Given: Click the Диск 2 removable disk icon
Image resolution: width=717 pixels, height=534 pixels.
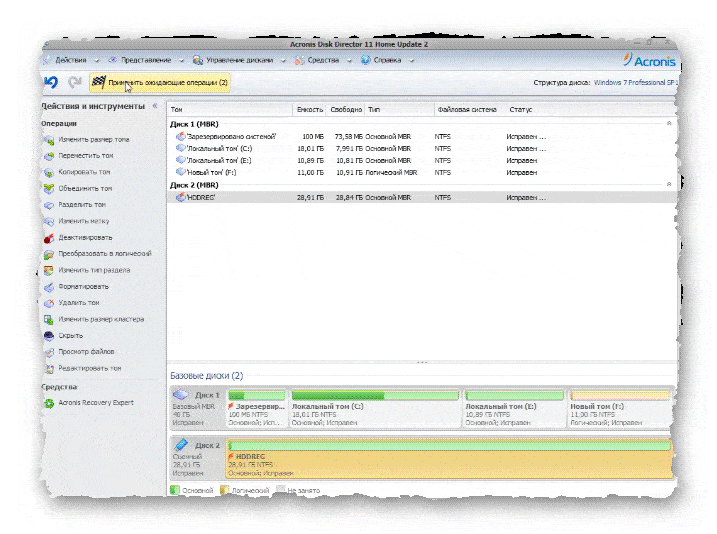Looking at the screenshot, I should 181,444.
